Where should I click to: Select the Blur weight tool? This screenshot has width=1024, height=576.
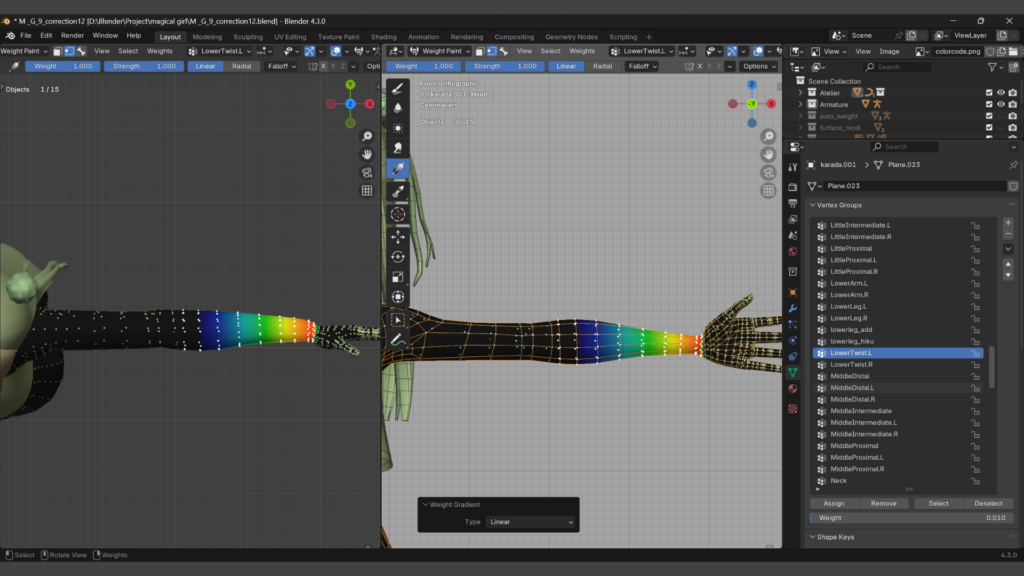coord(398,108)
